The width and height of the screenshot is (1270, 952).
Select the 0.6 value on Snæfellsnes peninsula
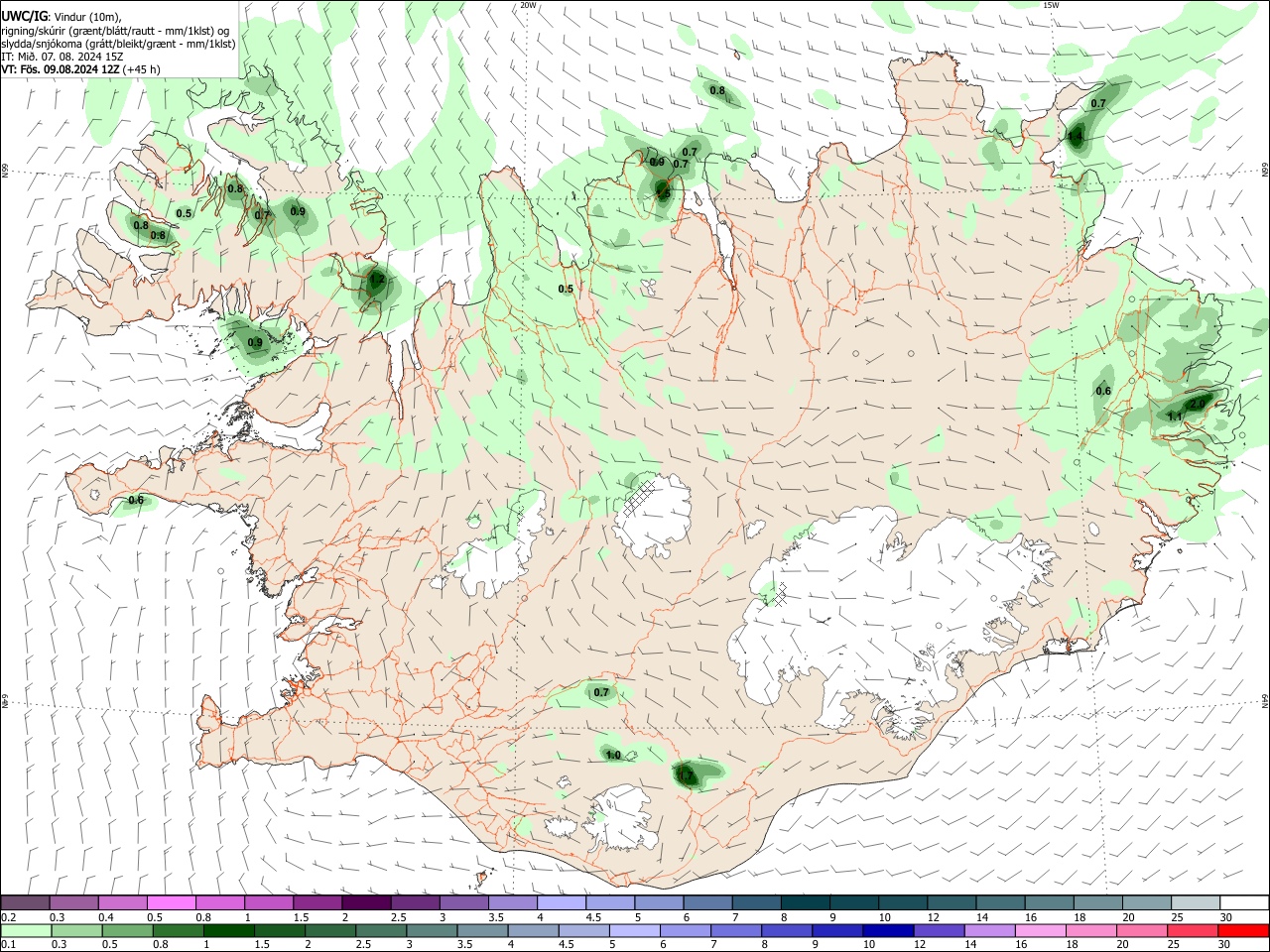pyautogui.click(x=136, y=500)
